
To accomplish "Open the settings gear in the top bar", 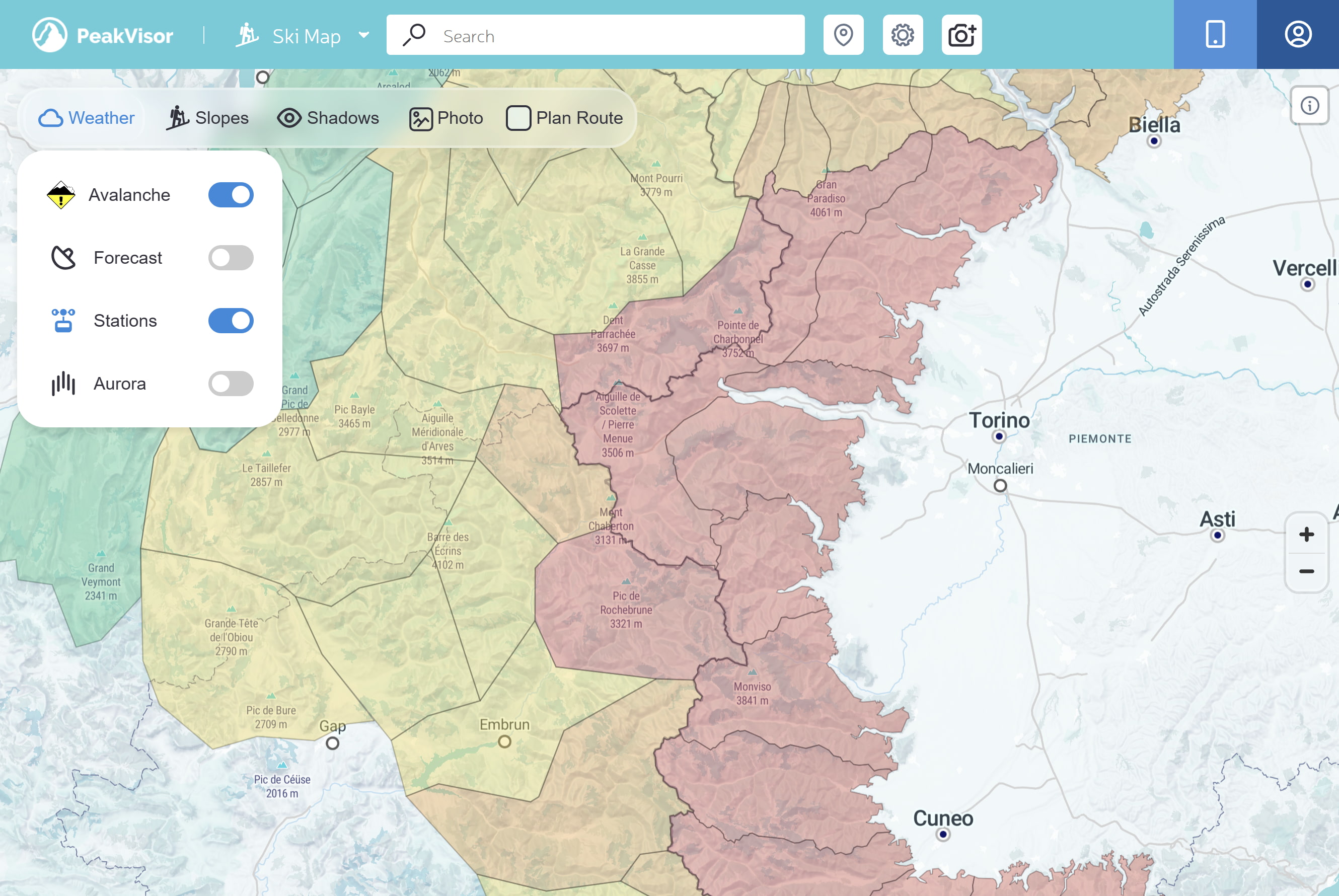I will click(903, 35).
